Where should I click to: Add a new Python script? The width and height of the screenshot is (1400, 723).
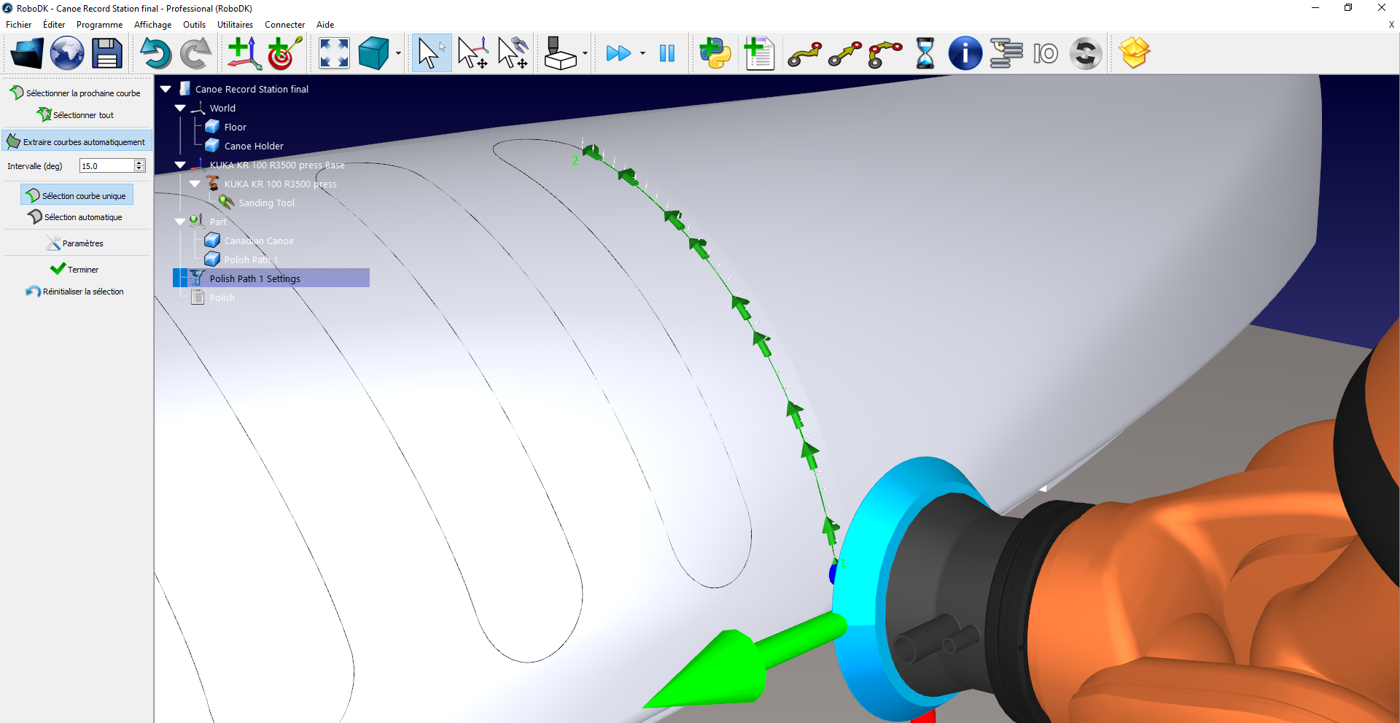(x=715, y=53)
